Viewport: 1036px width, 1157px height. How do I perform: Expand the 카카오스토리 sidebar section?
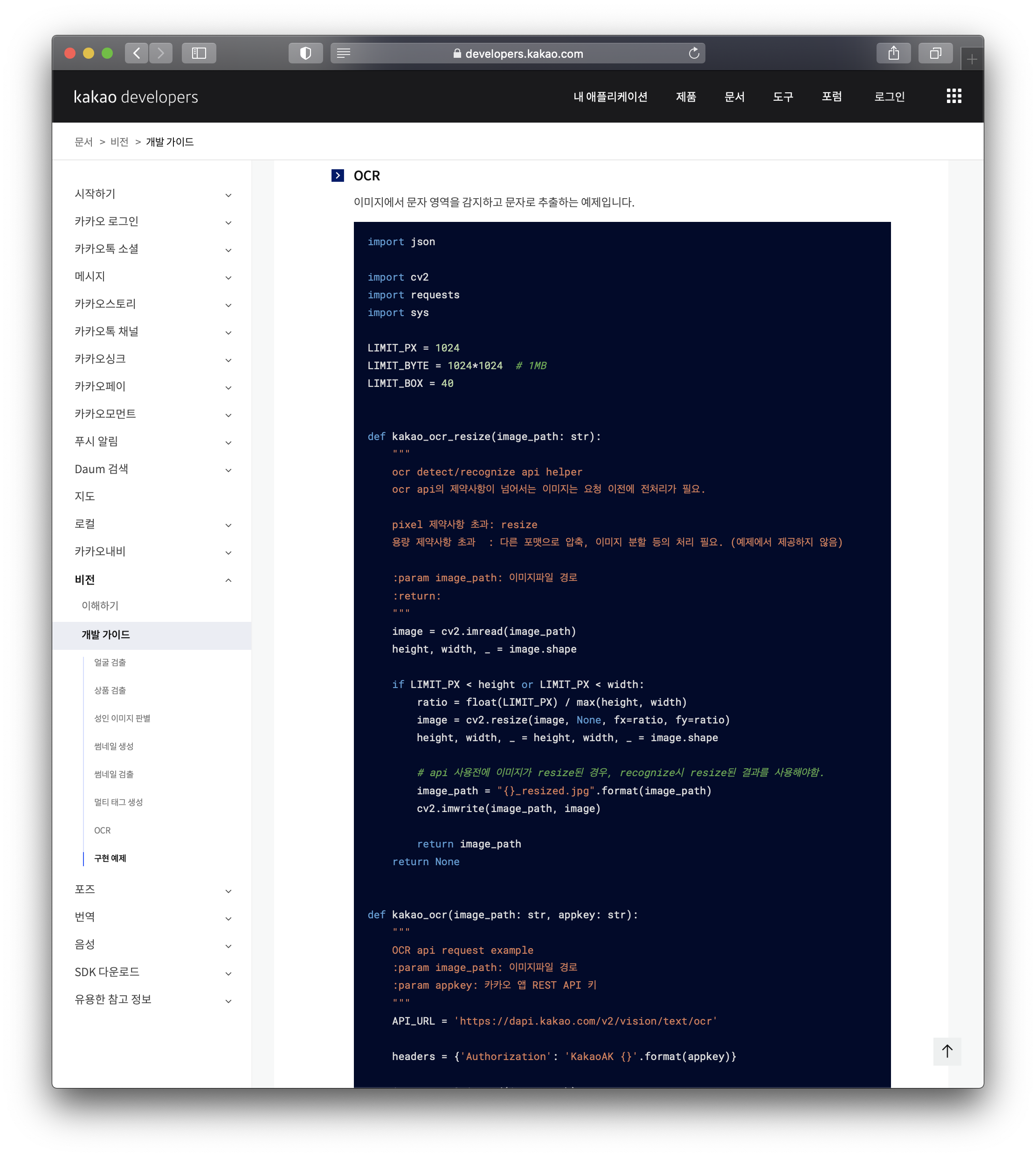[x=152, y=304]
